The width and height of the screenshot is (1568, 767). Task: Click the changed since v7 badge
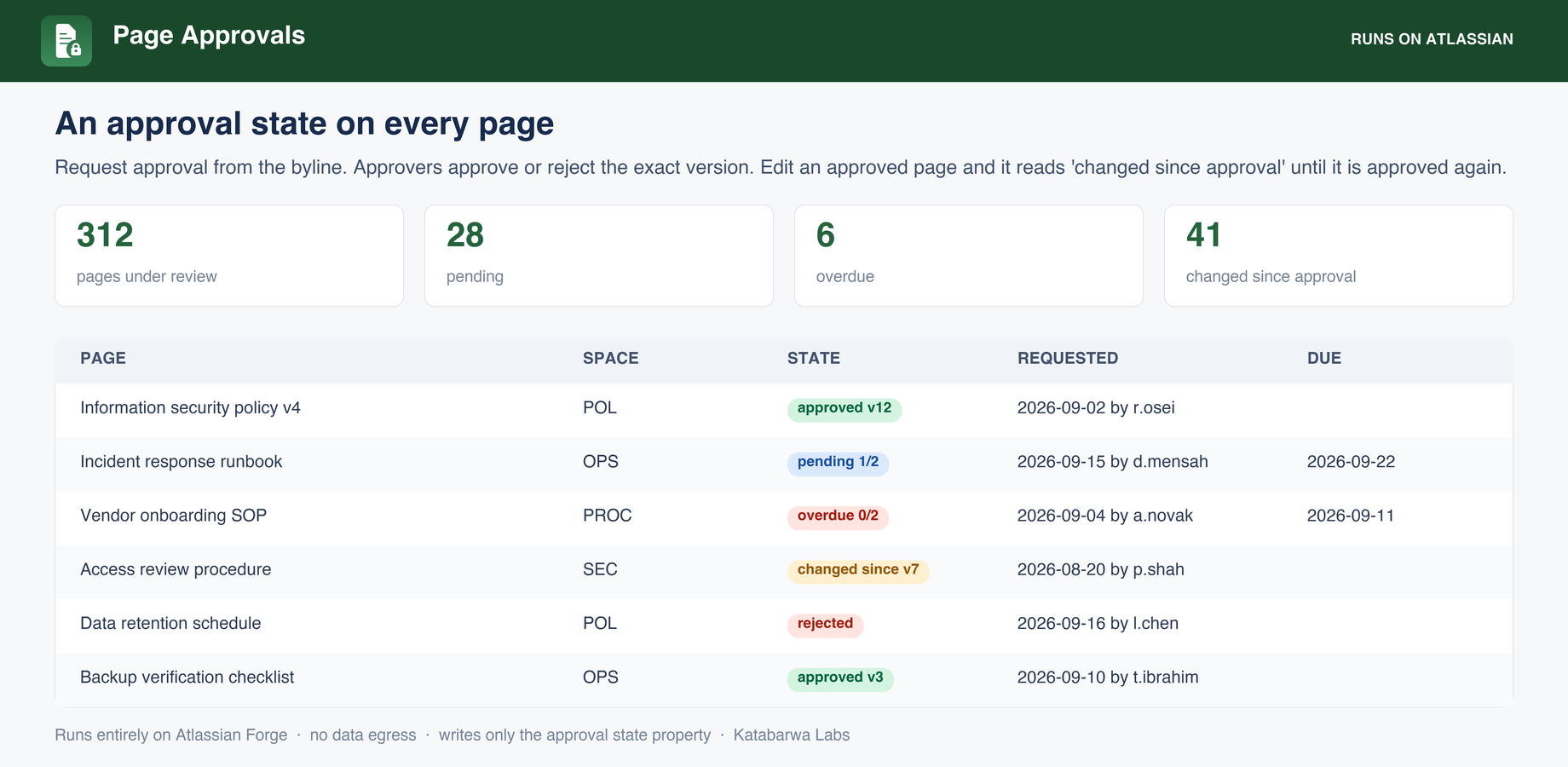pyautogui.click(x=858, y=570)
